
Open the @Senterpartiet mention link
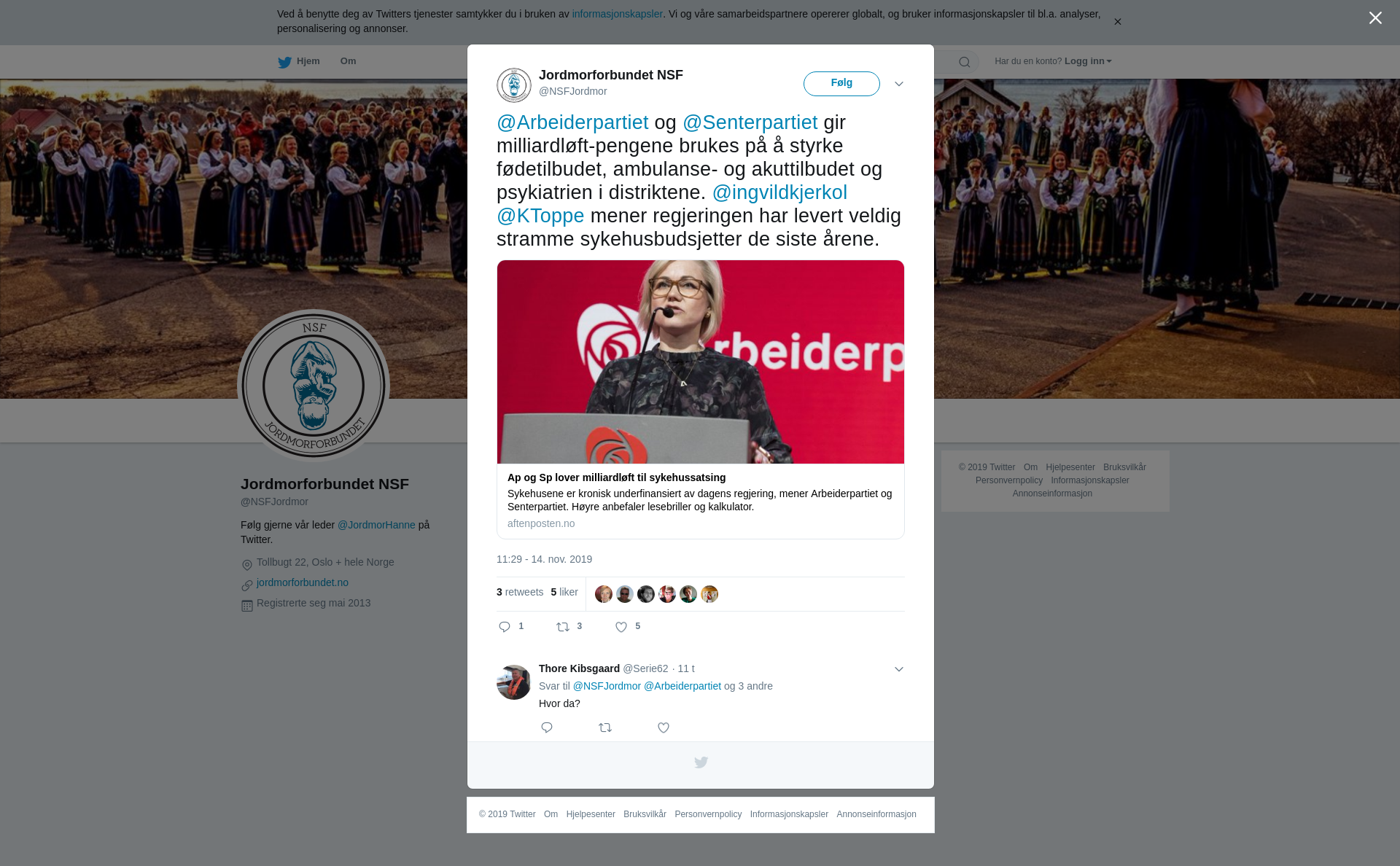[750, 122]
